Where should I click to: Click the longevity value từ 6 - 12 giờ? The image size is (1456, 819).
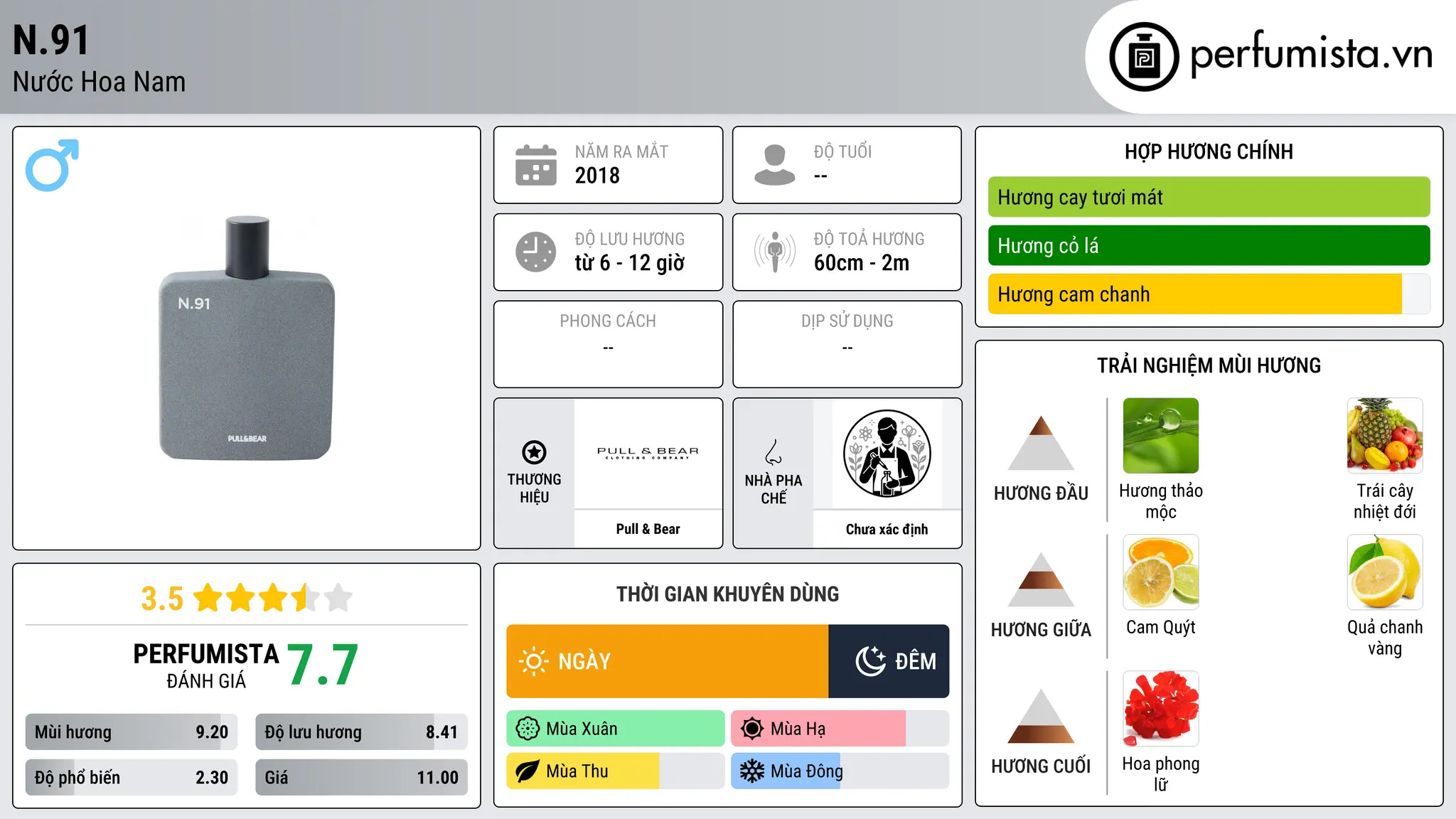[x=629, y=263]
